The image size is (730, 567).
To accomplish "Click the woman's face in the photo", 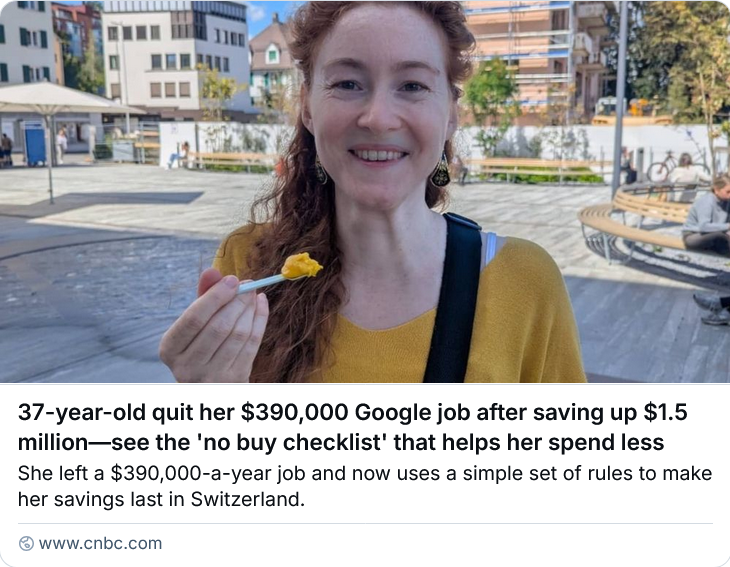I will pos(379,100).
